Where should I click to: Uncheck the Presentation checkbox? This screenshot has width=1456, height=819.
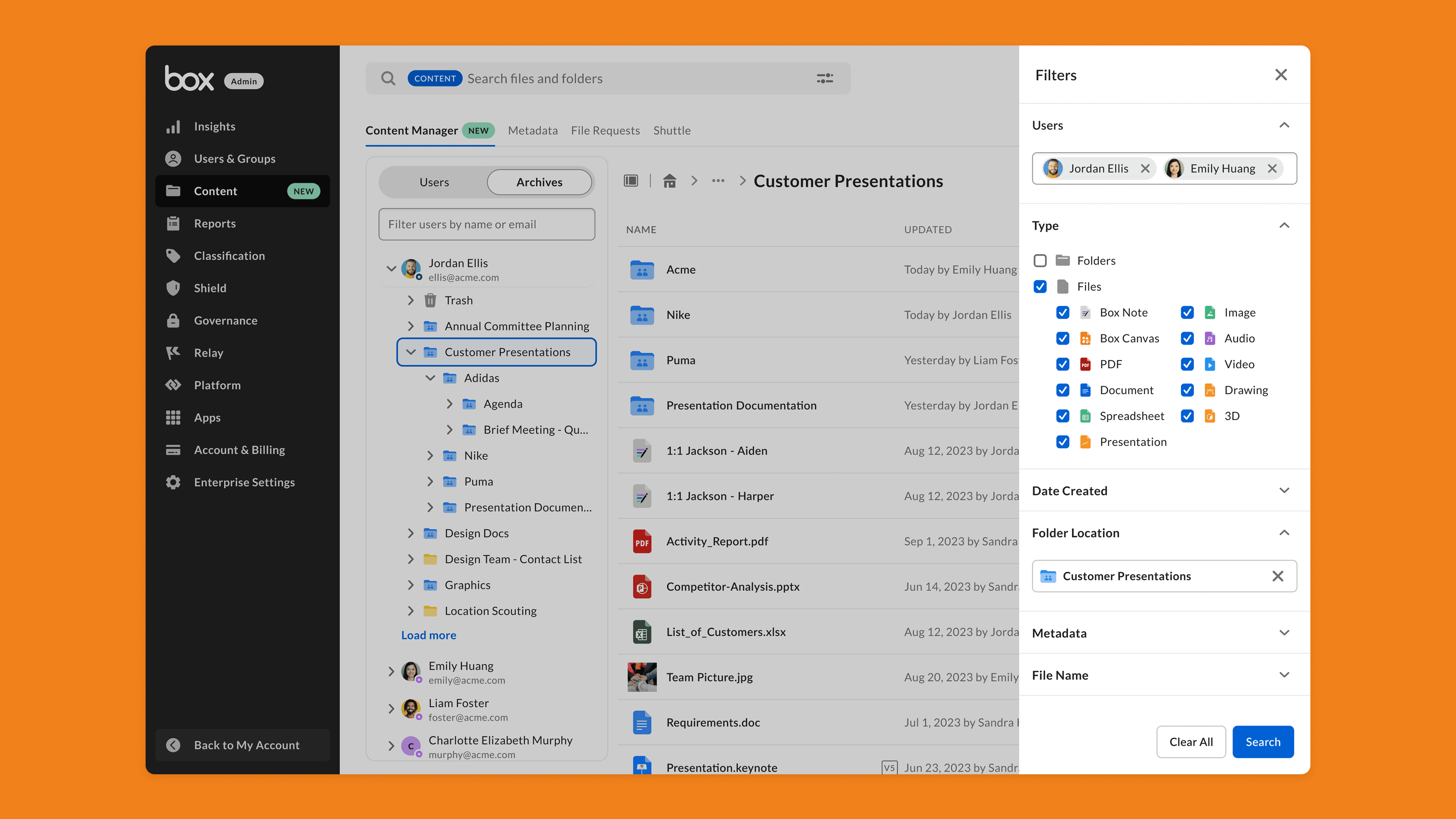(1062, 442)
